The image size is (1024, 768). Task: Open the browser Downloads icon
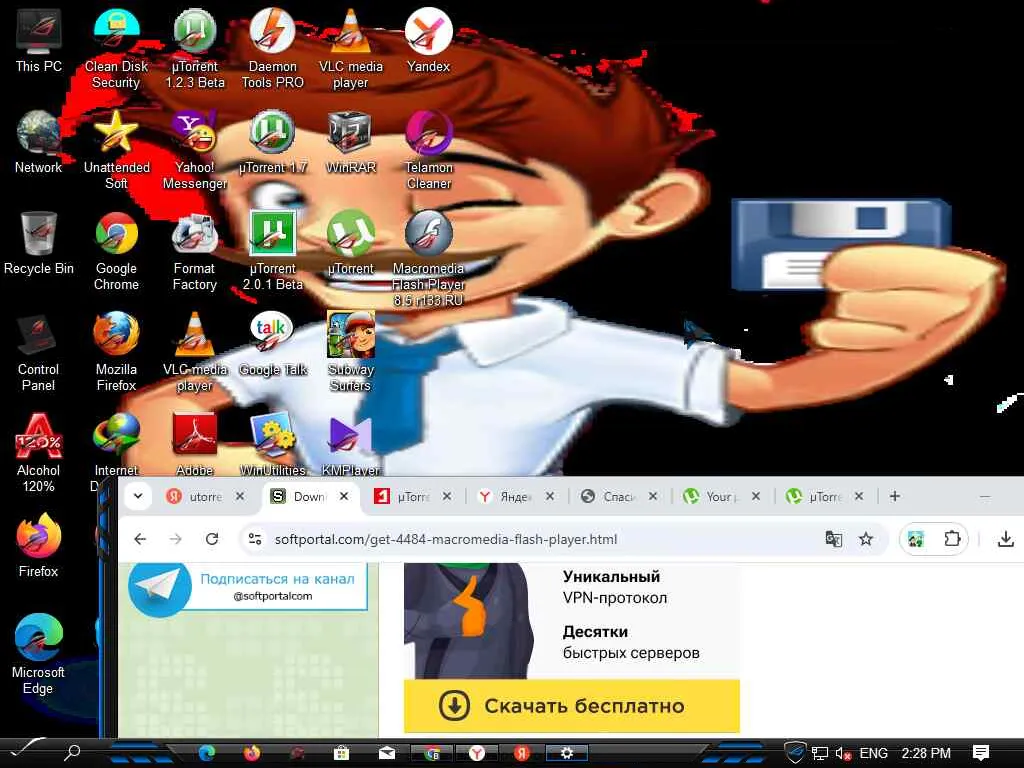tap(1006, 539)
